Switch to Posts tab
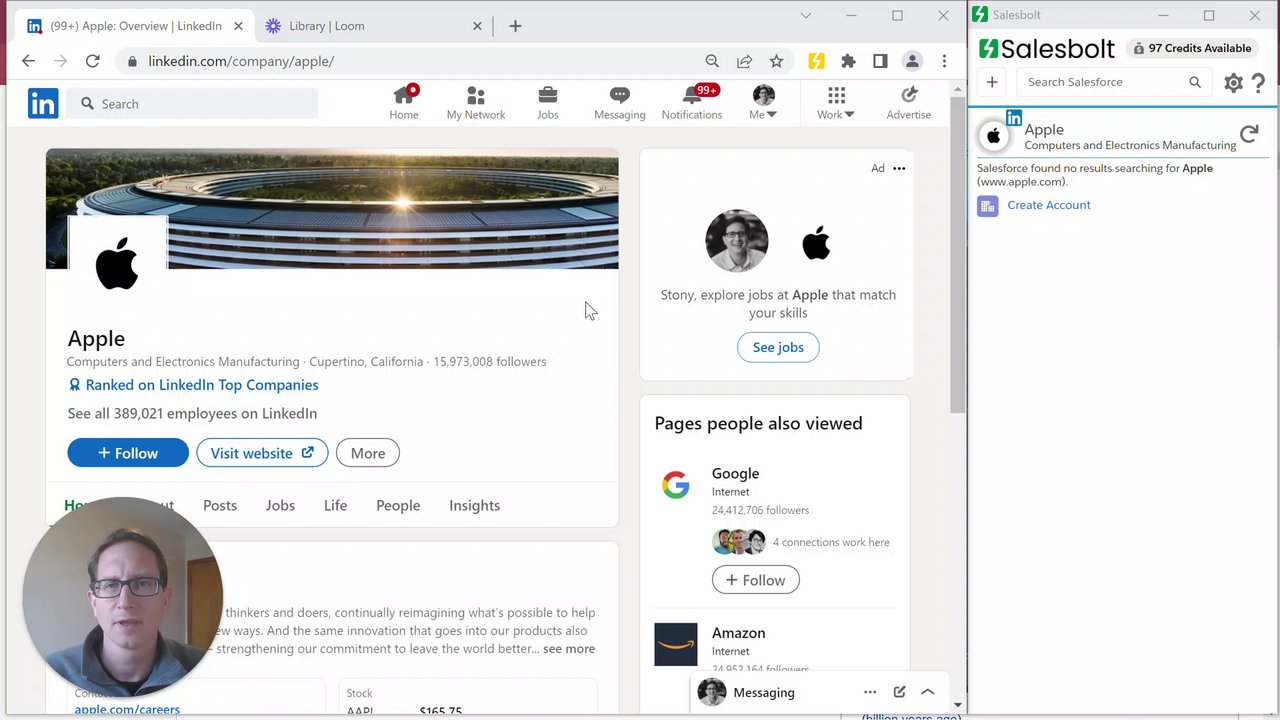 (x=220, y=505)
